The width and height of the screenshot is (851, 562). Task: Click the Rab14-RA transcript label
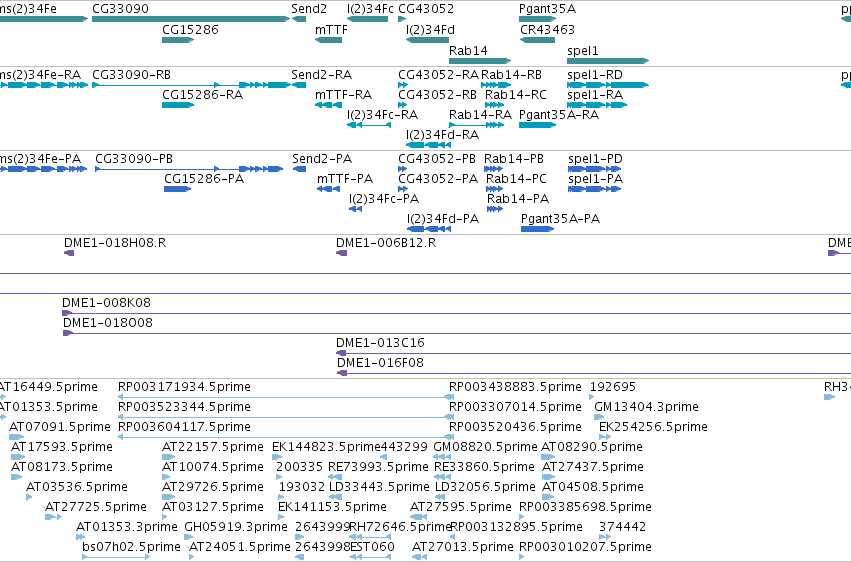(x=480, y=114)
